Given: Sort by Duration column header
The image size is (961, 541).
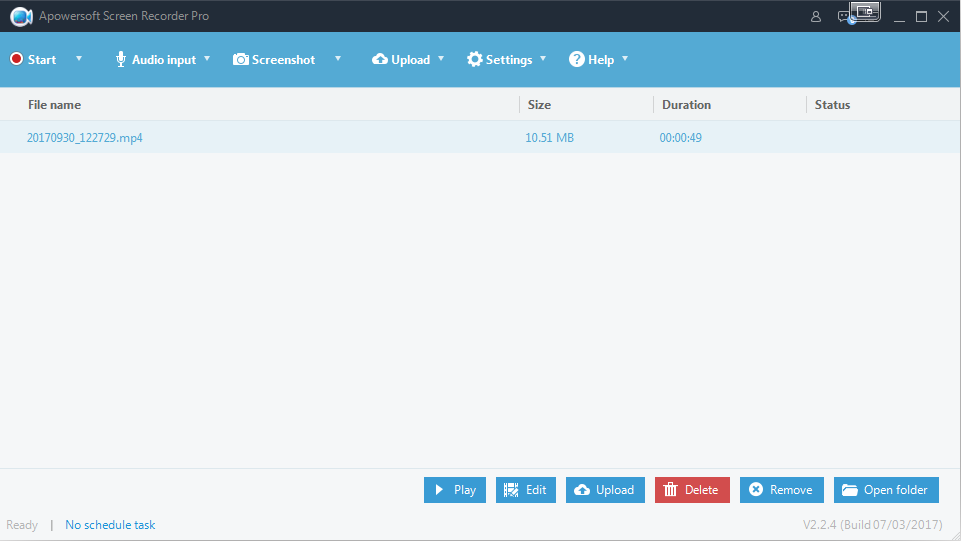Looking at the screenshot, I should [686, 105].
